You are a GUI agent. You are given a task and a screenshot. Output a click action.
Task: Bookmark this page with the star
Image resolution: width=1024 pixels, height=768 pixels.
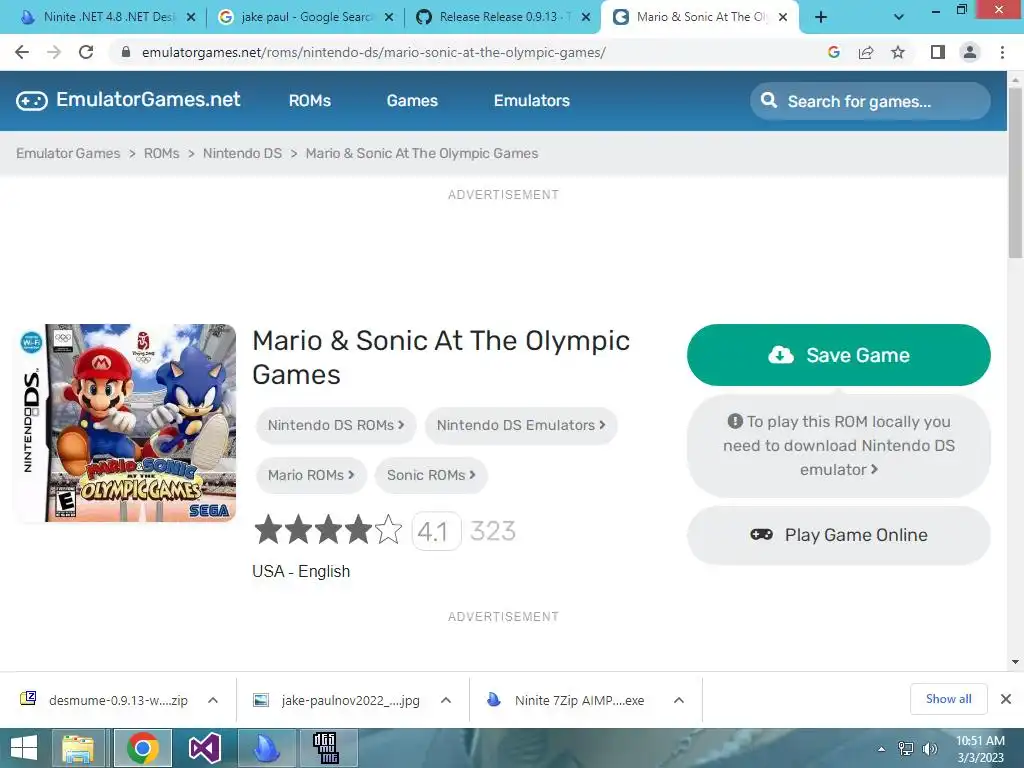tap(898, 52)
